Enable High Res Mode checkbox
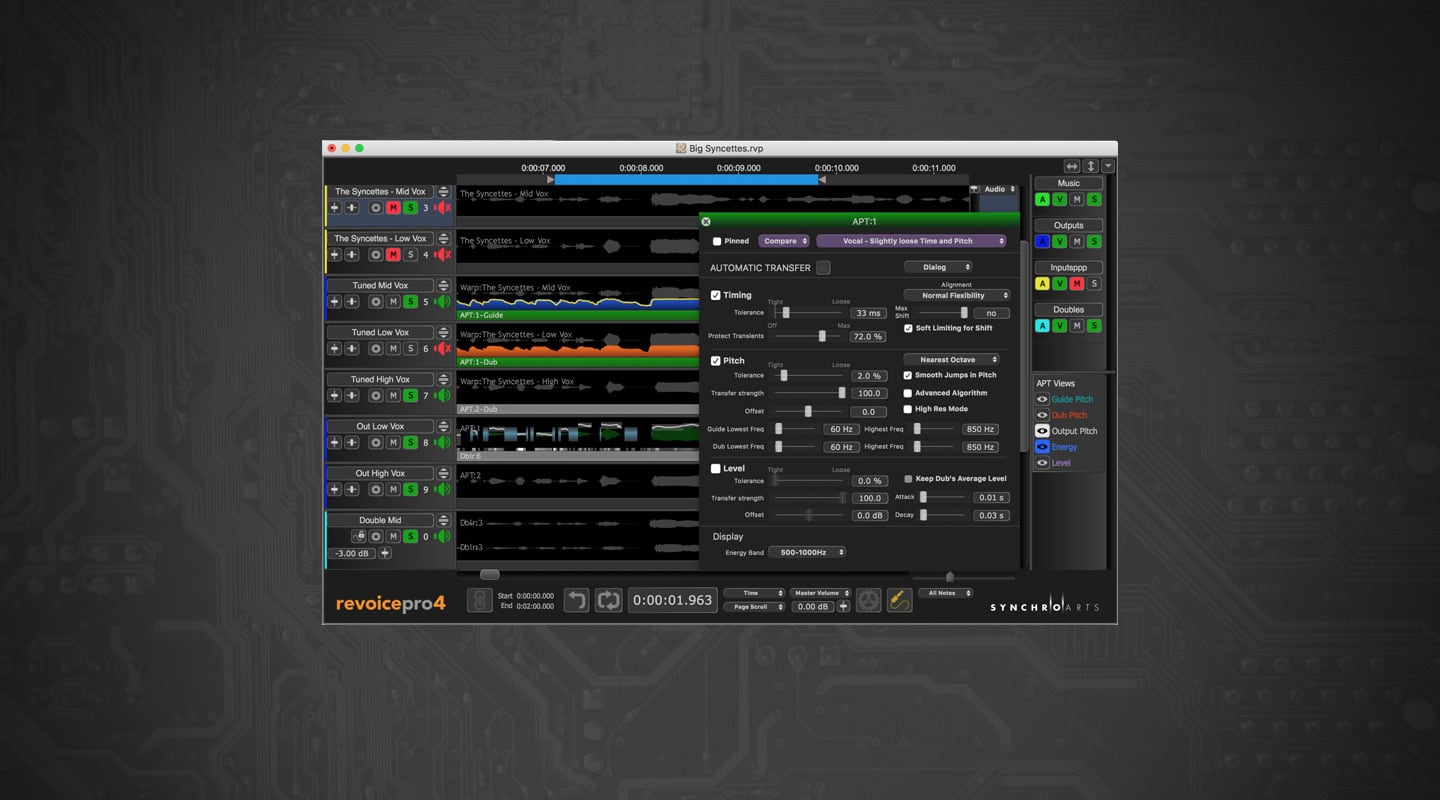 click(908, 409)
